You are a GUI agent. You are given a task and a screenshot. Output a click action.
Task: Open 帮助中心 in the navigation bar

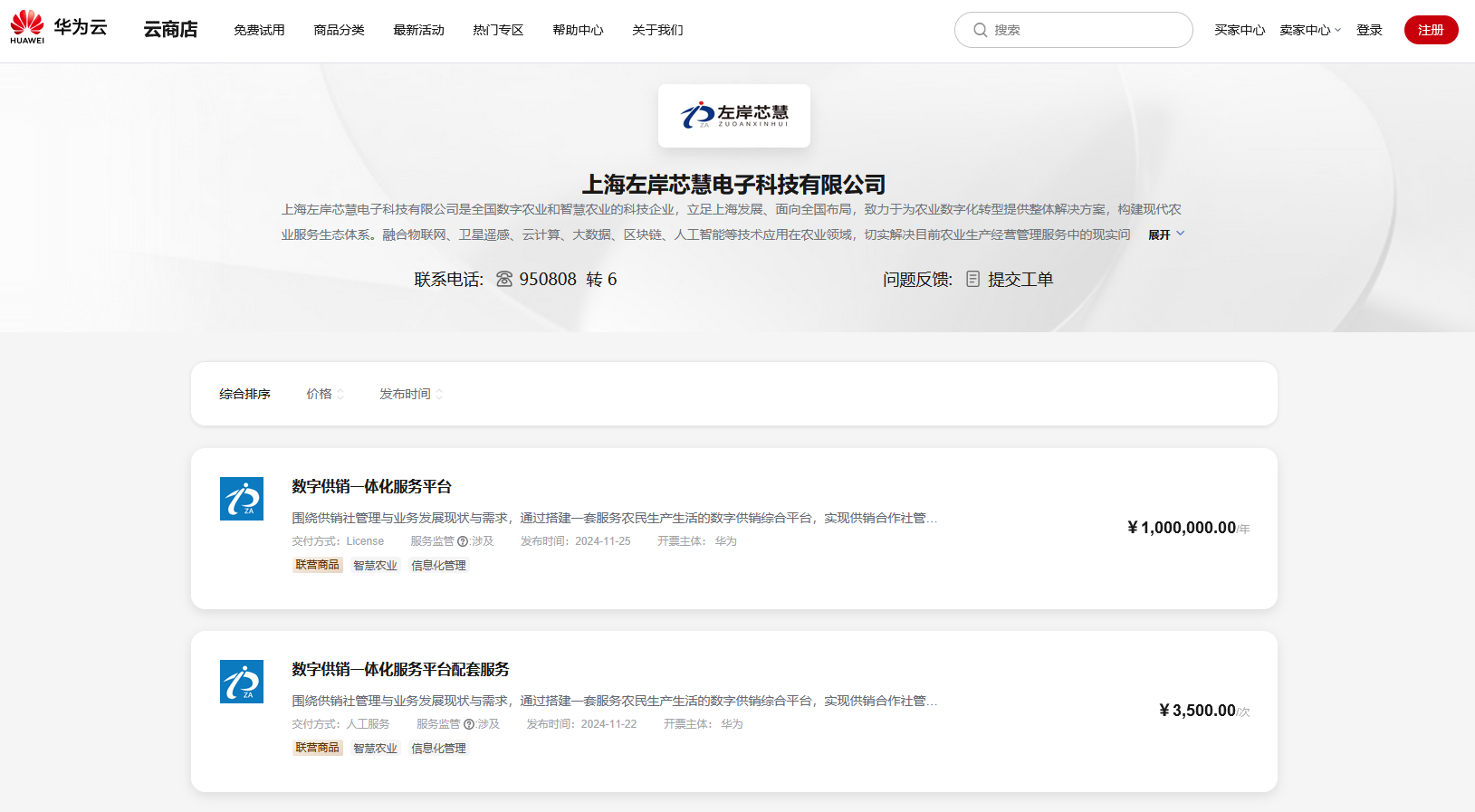pos(578,30)
